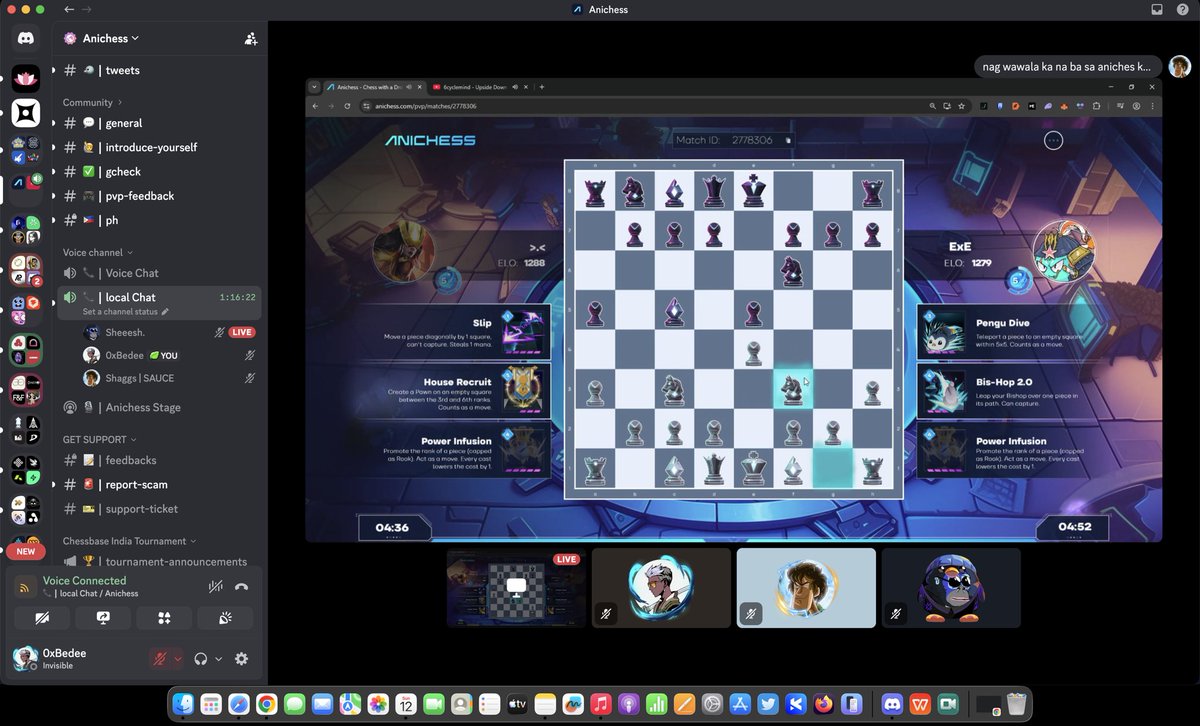Open Podcasts in the Dock

pyautogui.click(x=628, y=704)
